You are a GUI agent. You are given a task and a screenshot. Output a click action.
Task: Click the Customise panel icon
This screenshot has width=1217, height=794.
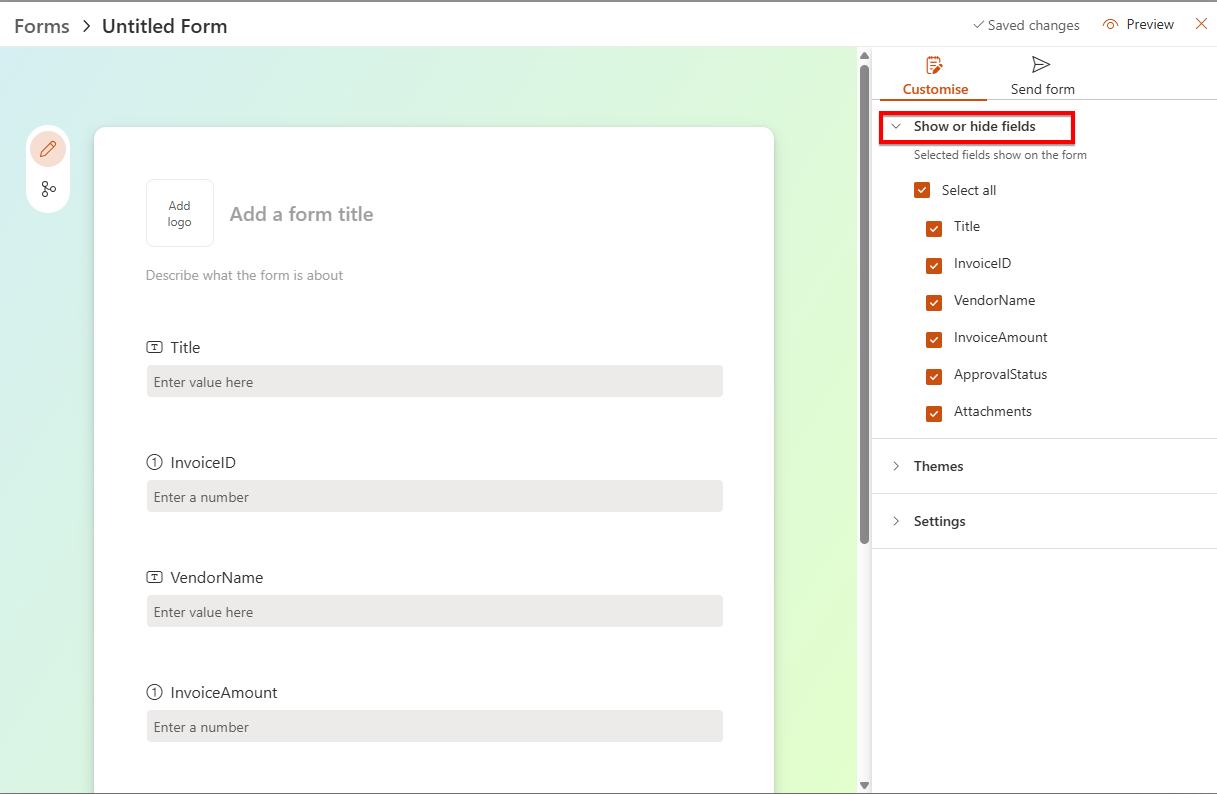coord(934,66)
